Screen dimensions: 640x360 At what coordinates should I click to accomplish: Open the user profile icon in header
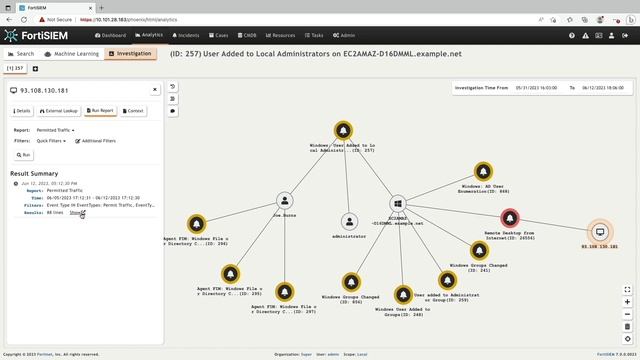click(611, 36)
